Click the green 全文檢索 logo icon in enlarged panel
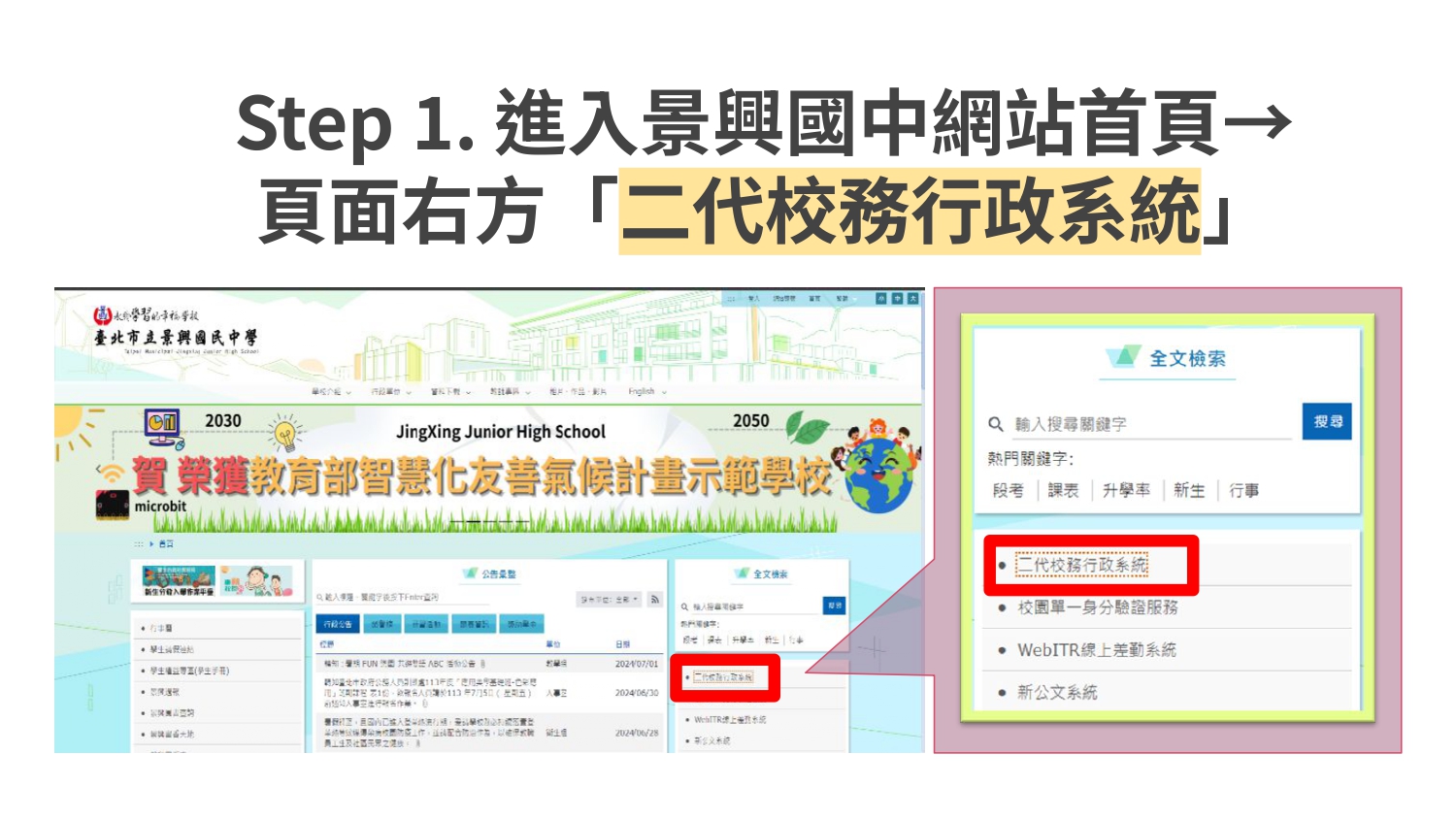 (1123, 357)
